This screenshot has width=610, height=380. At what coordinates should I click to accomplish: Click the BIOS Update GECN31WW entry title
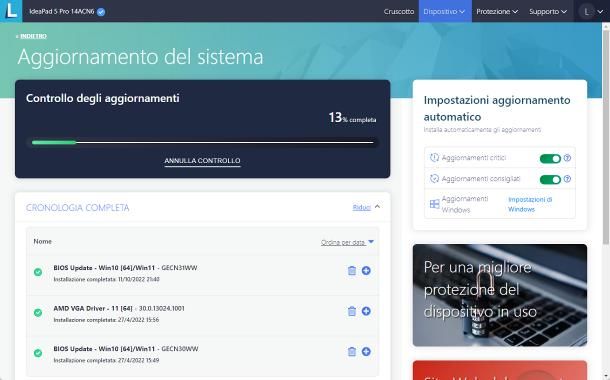pos(125,268)
